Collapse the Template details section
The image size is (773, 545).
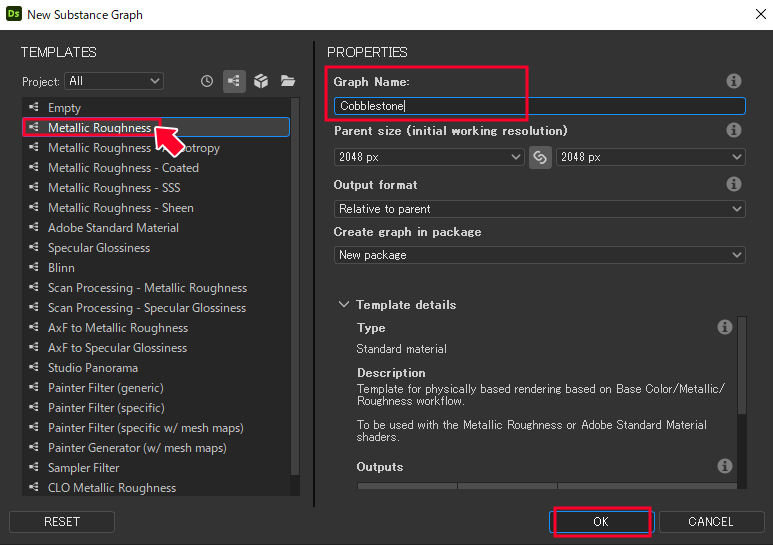click(x=344, y=305)
